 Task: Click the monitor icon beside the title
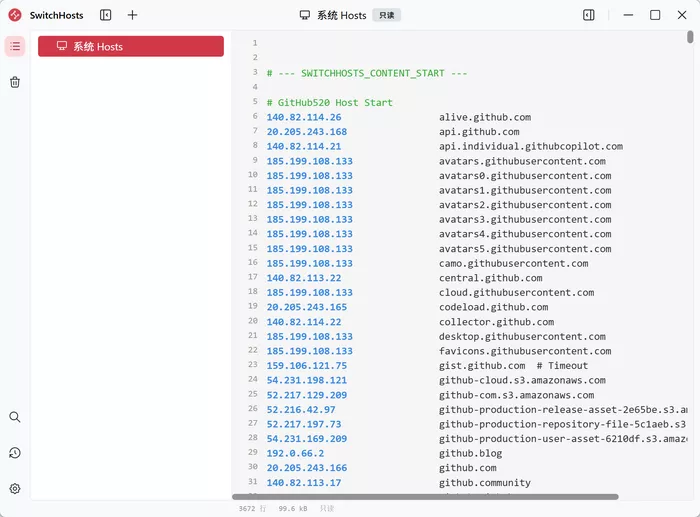tap(304, 15)
